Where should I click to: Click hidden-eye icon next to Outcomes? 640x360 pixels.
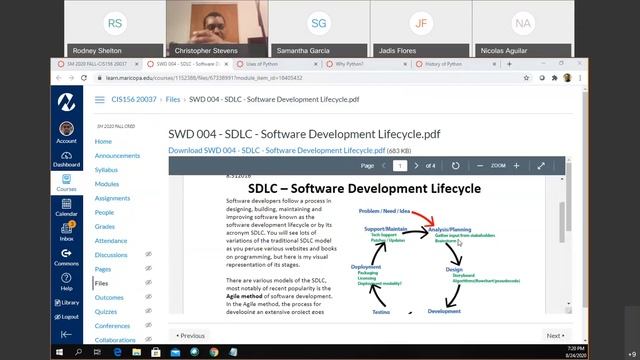tap(149, 297)
